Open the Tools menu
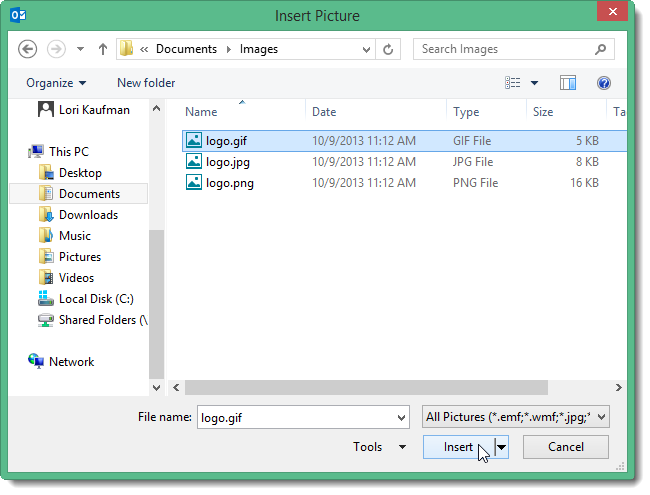 point(379,447)
